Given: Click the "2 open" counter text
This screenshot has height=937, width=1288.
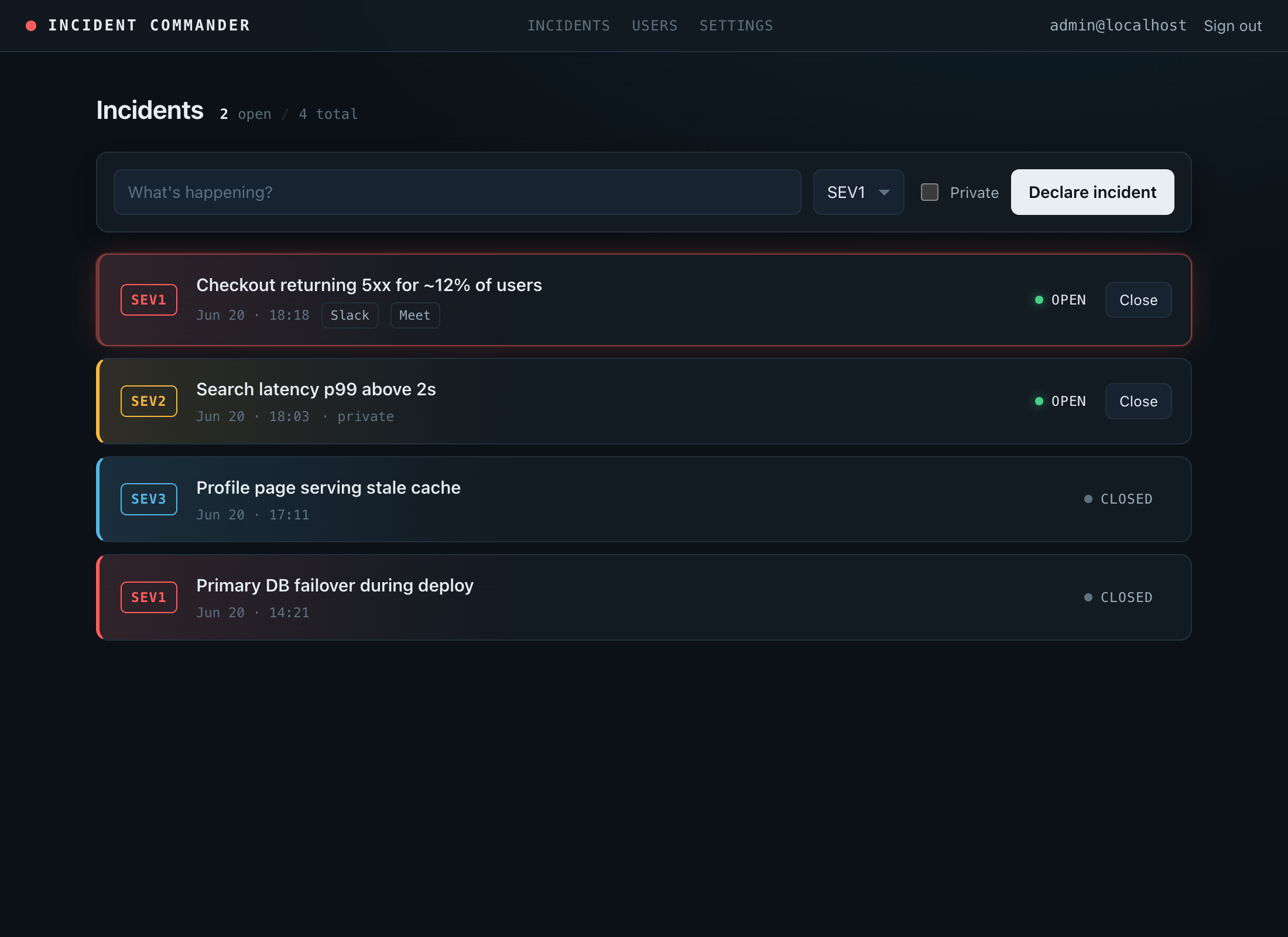Looking at the screenshot, I should [245, 114].
